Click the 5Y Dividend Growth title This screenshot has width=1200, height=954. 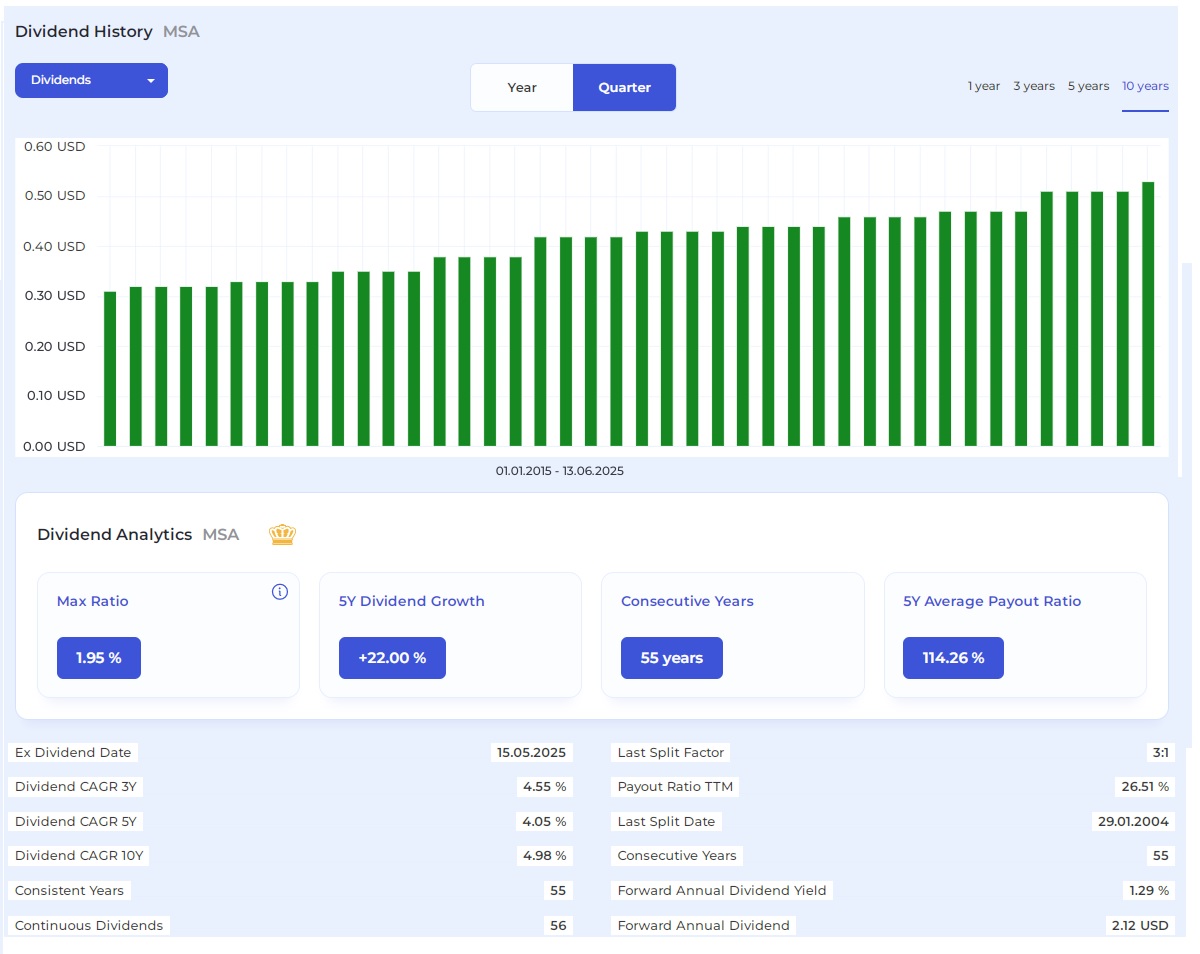412,601
